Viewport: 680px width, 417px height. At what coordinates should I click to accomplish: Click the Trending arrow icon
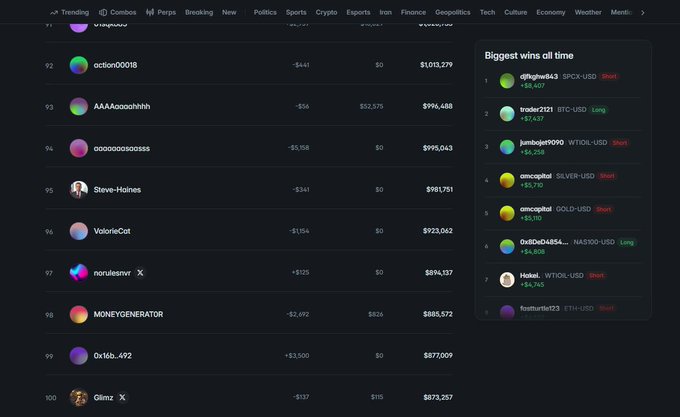pos(54,13)
